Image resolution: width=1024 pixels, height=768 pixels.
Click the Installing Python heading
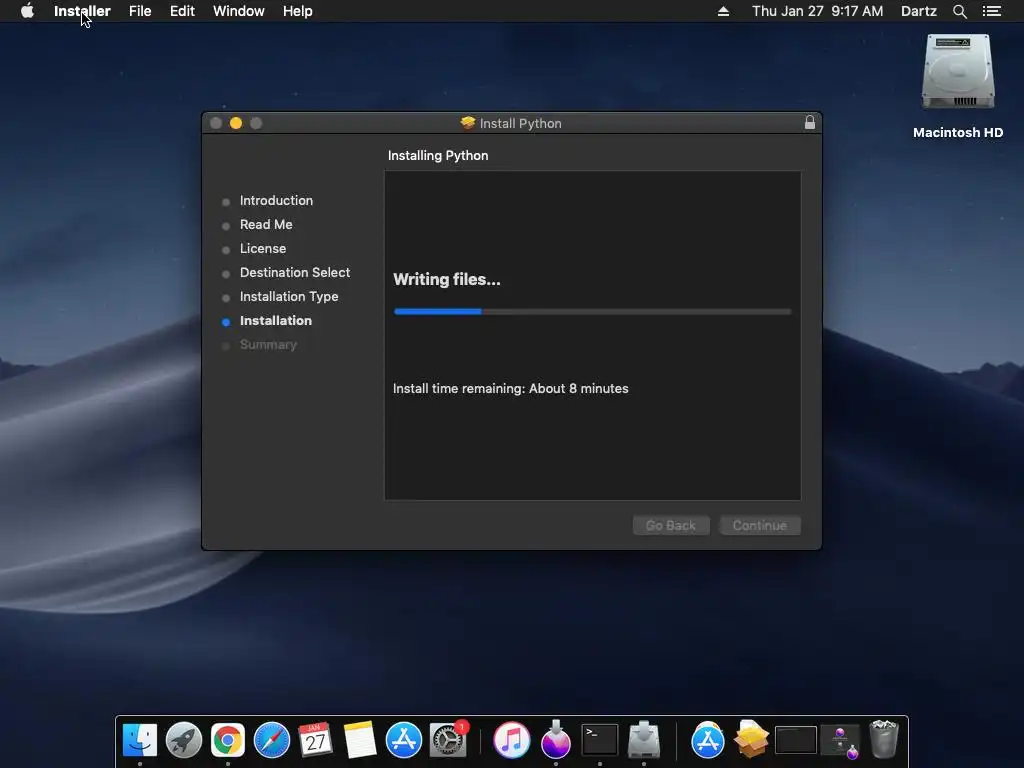click(x=438, y=155)
